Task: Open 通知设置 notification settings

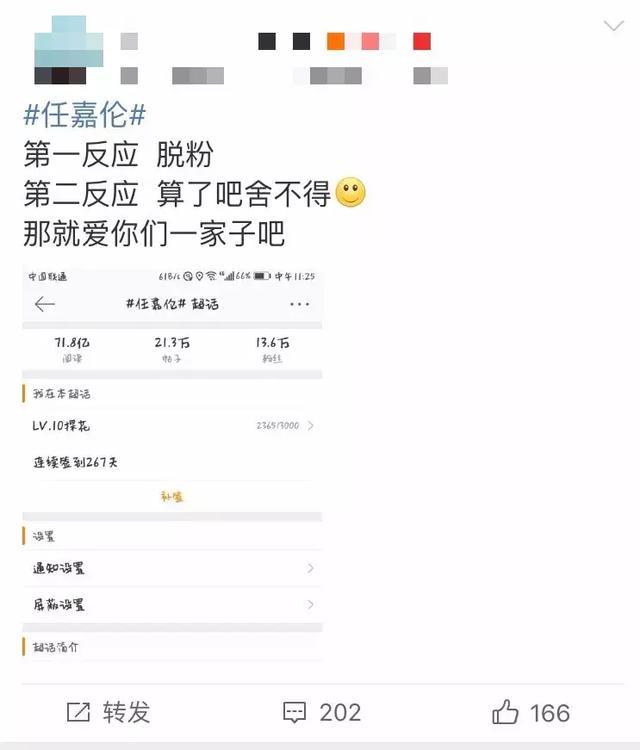Action: point(172,568)
